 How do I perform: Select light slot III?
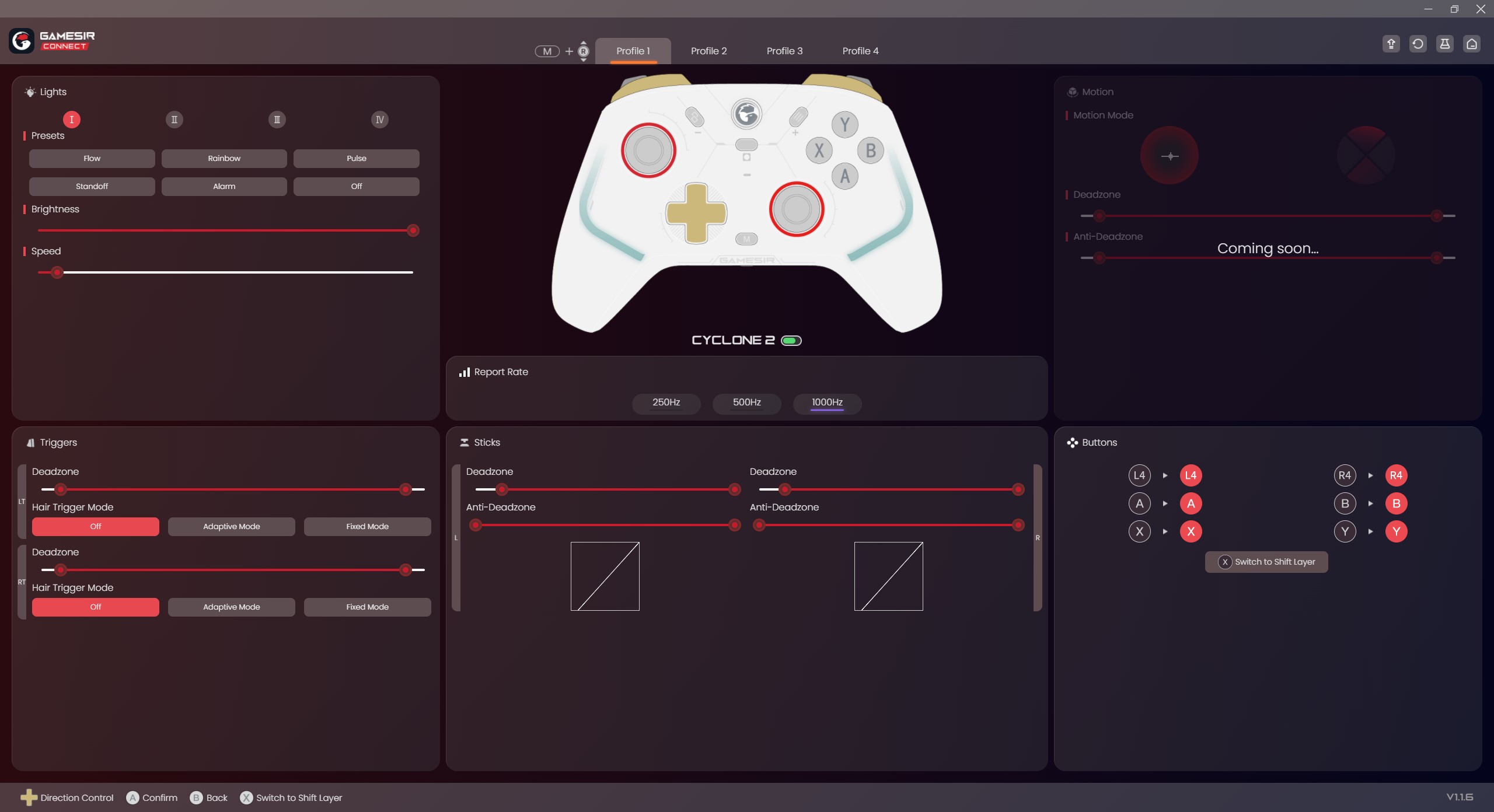point(277,120)
